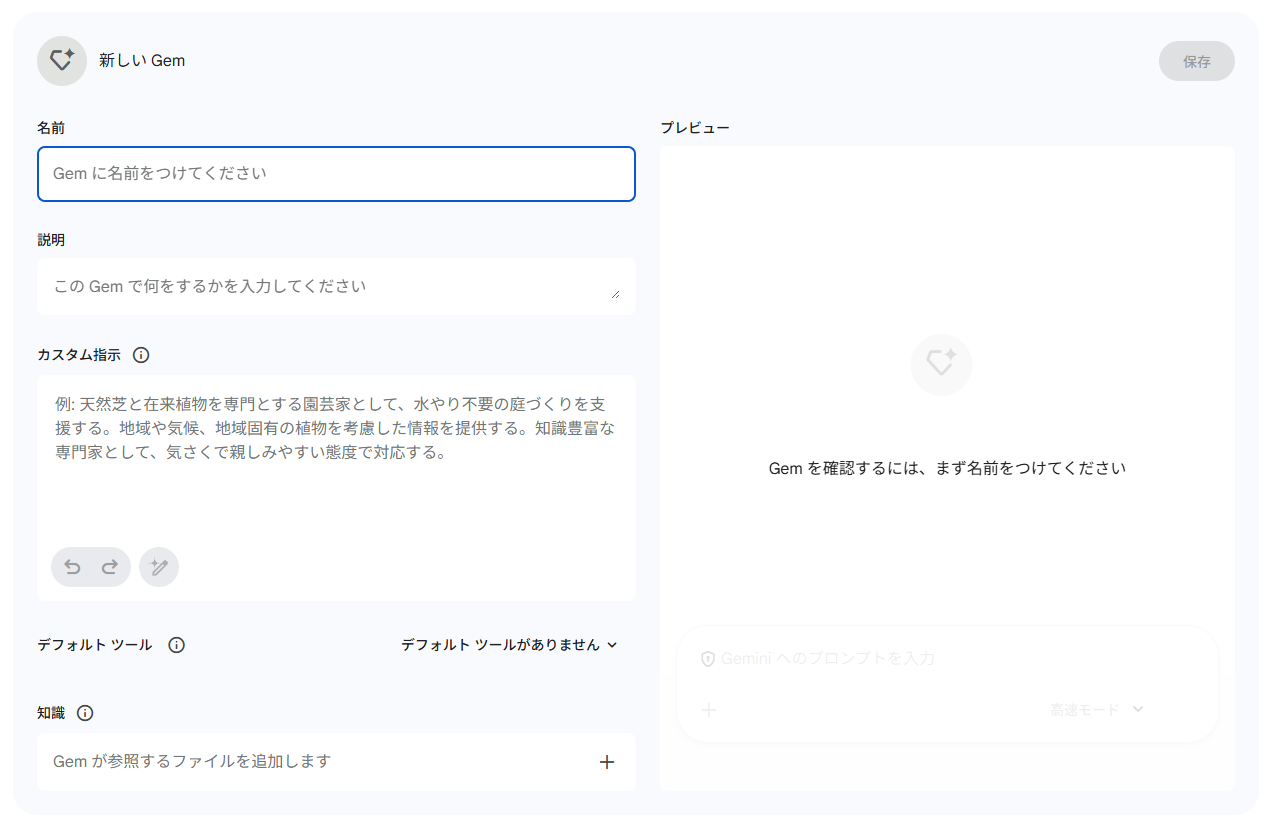The image size is (1271, 826).
Task: Click the redo arrow in custom instructions
Action: (x=110, y=567)
